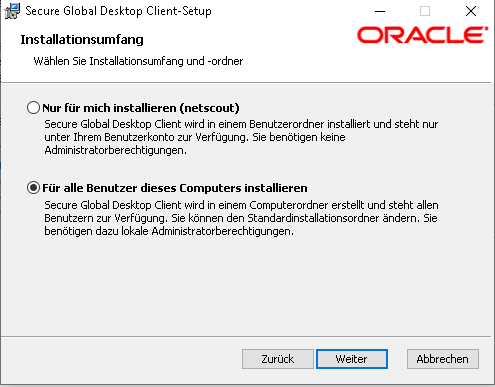This screenshot has height=387, width=495.
Task: Click the setup installer icon in title bar
Action: (12, 11)
